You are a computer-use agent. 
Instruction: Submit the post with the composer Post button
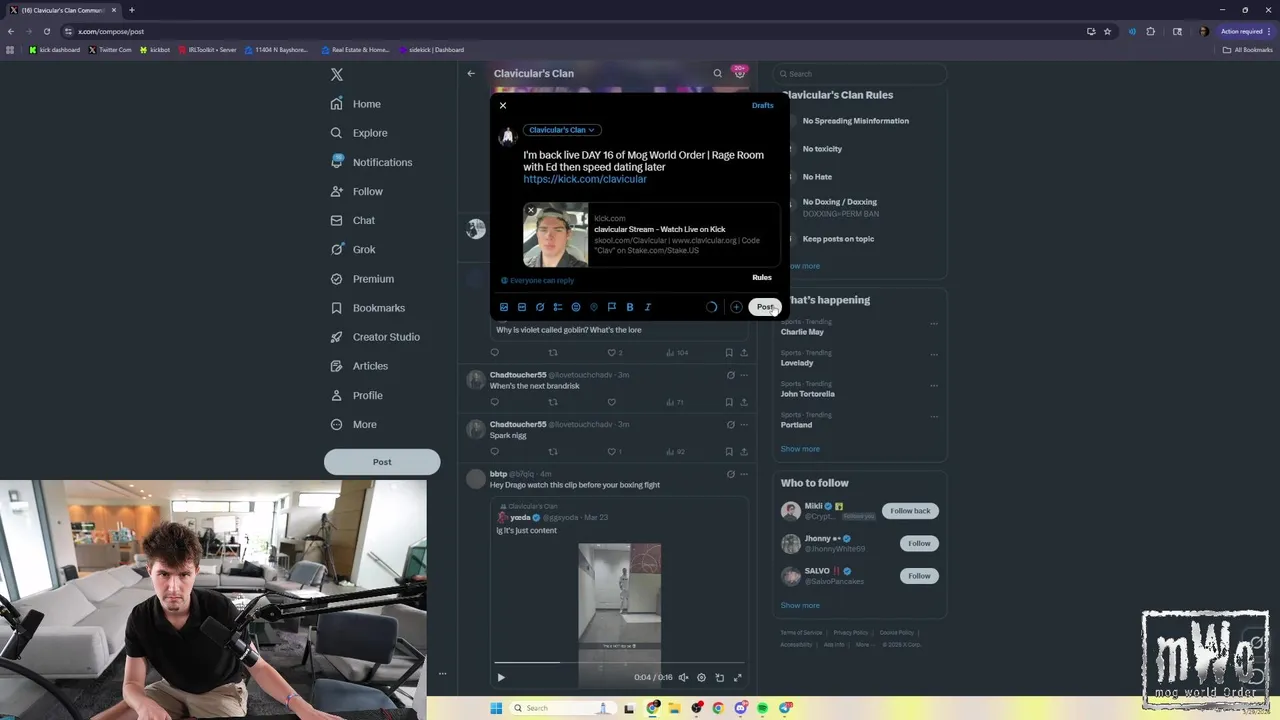(x=765, y=307)
